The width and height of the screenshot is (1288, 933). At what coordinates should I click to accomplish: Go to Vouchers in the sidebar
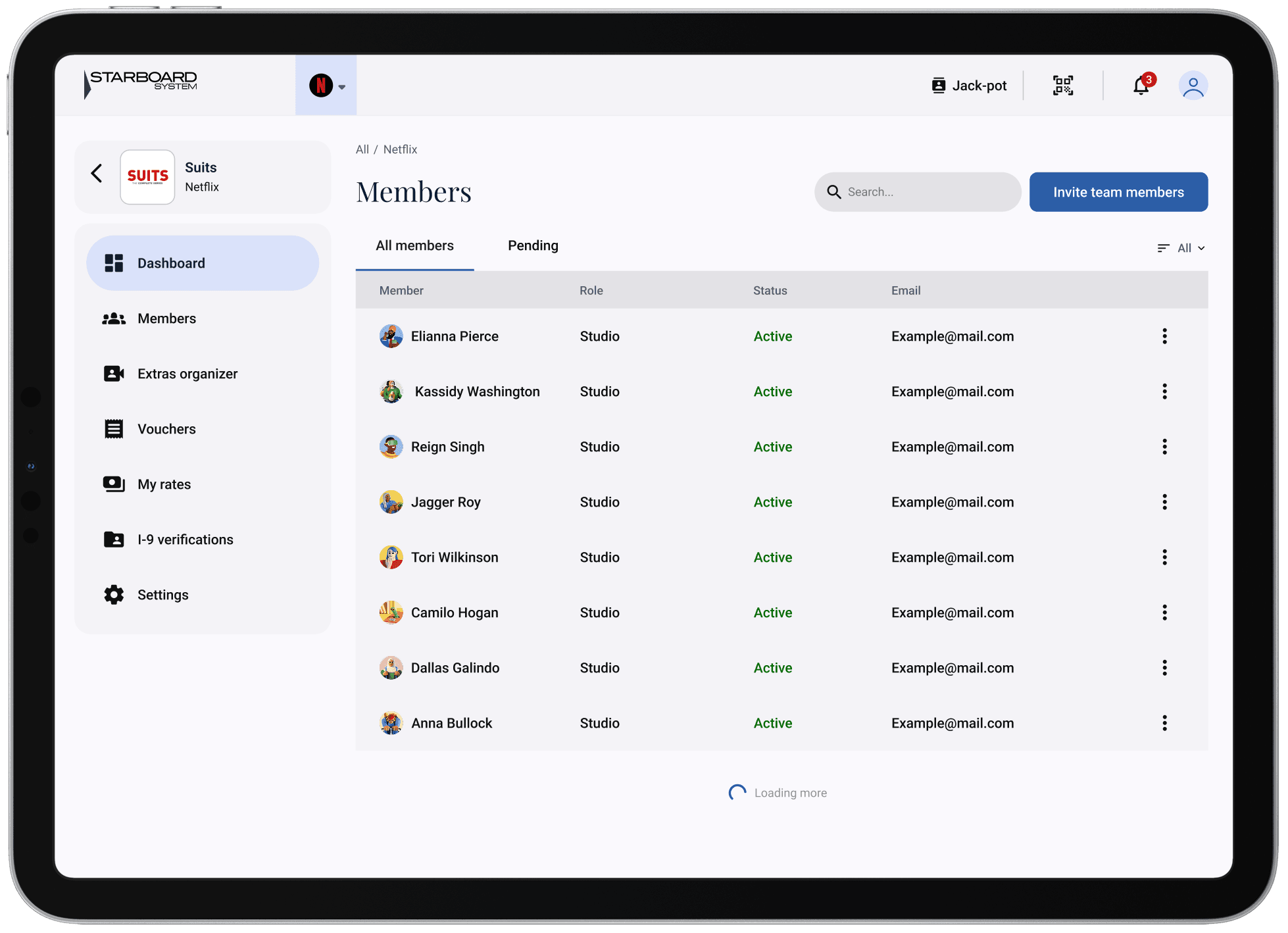(166, 429)
